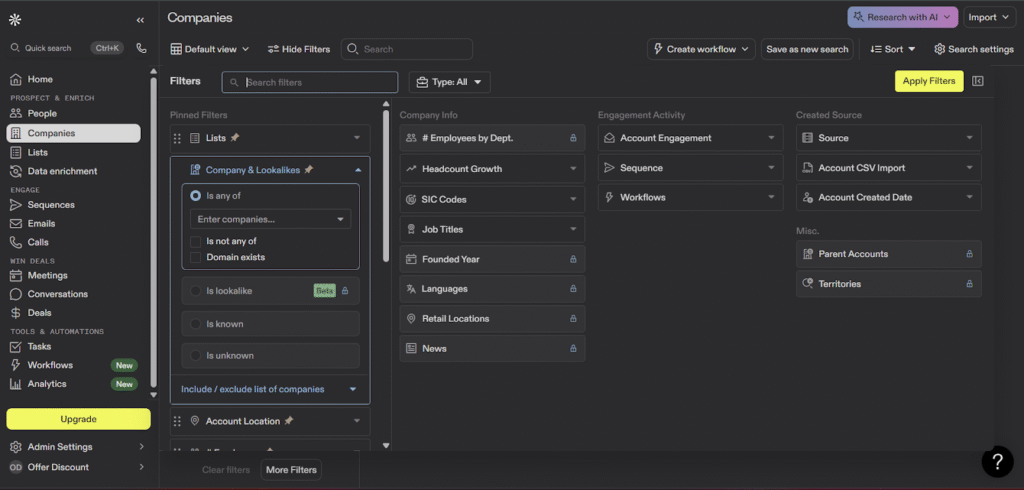Collapse the left sidebar with double-chevron icon

pyautogui.click(x=140, y=19)
